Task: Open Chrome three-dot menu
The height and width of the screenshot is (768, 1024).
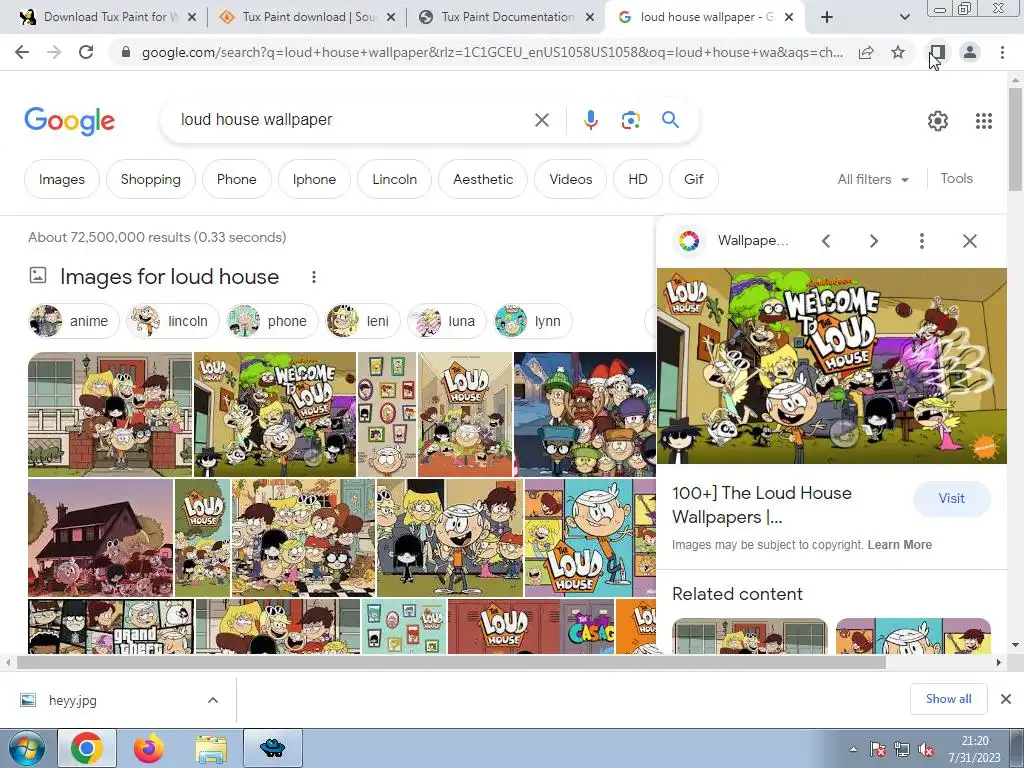Action: click(x=1002, y=52)
